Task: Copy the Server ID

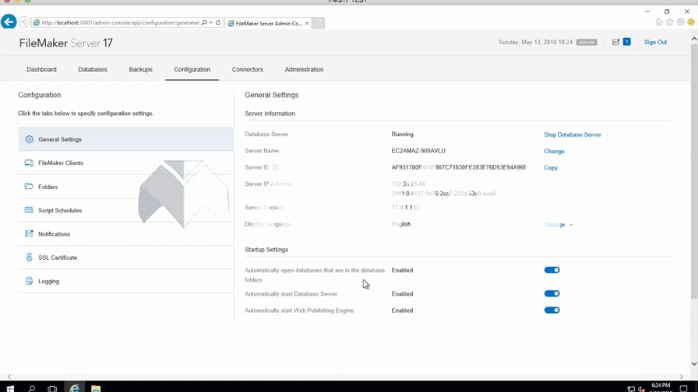Action: coord(551,168)
